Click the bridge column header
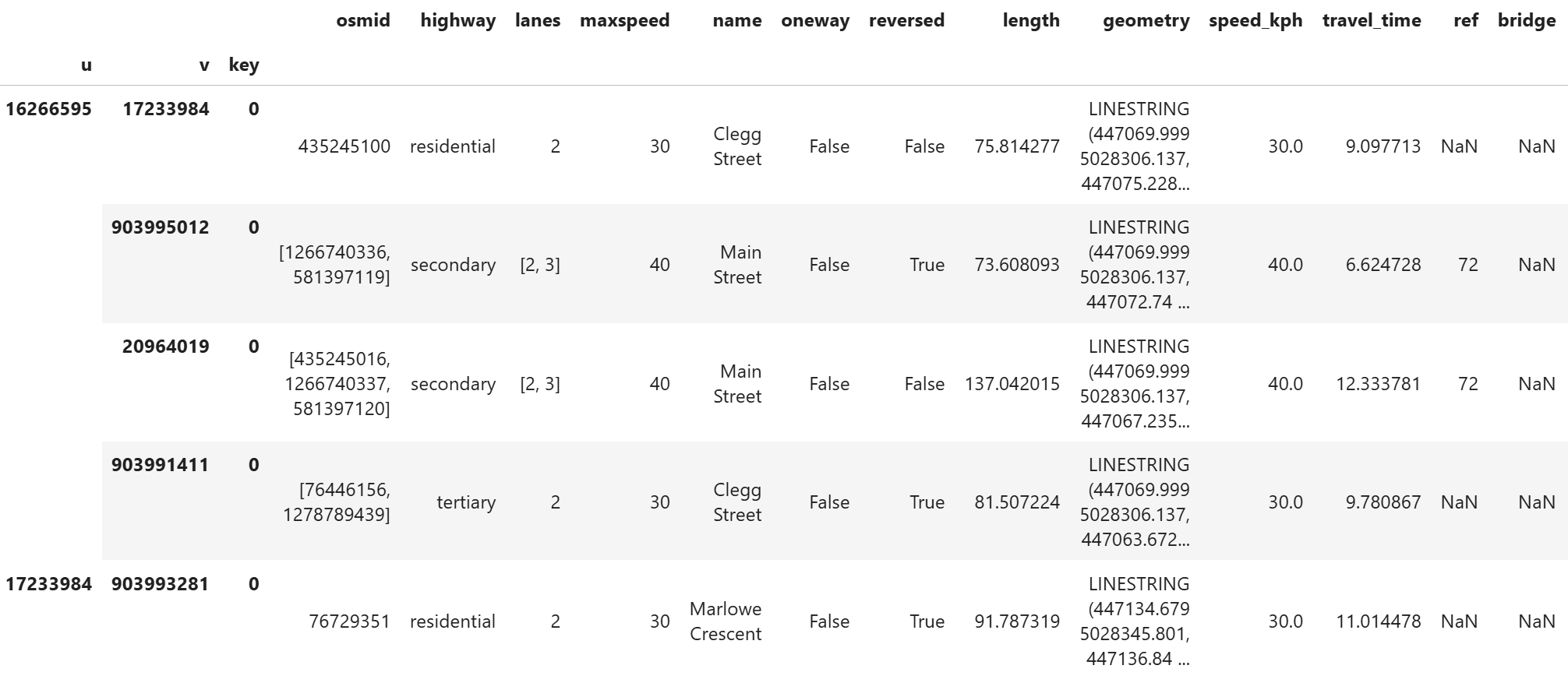The height and width of the screenshot is (690, 1568). coord(1526,20)
